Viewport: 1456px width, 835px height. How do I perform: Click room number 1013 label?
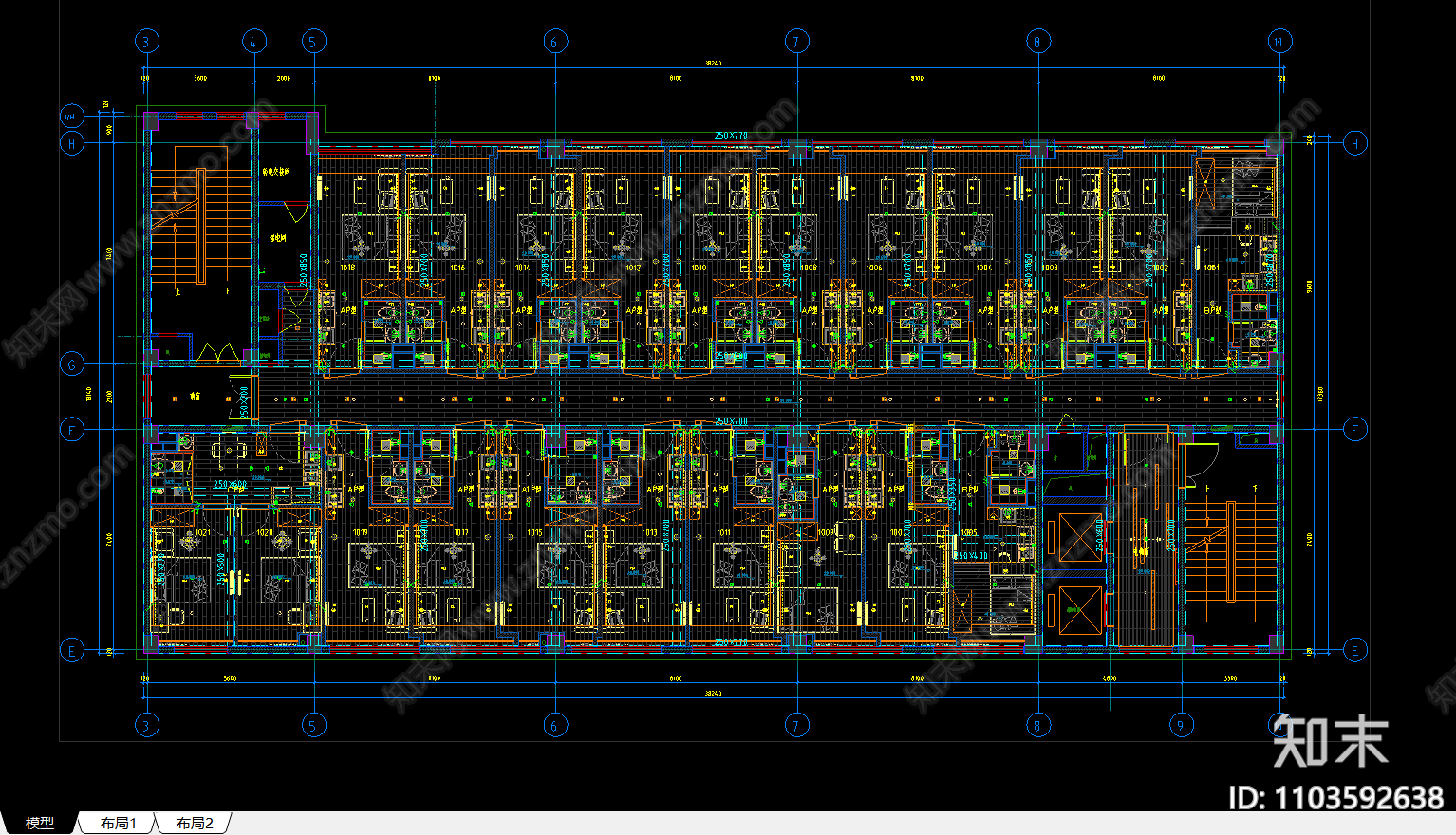649,533
